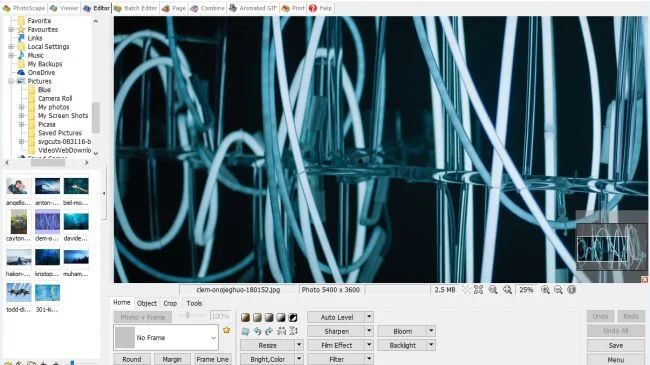
Task: Open the Film Effect dropdown arrow
Action: (x=369, y=345)
